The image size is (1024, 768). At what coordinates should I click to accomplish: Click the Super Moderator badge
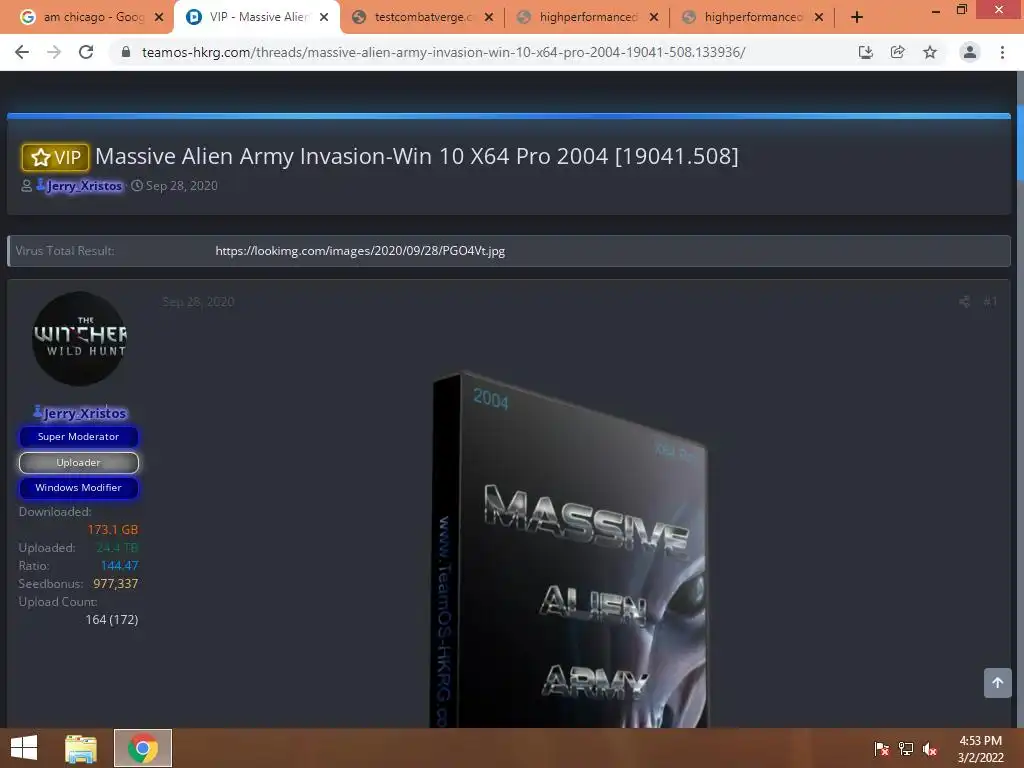coord(78,437)
